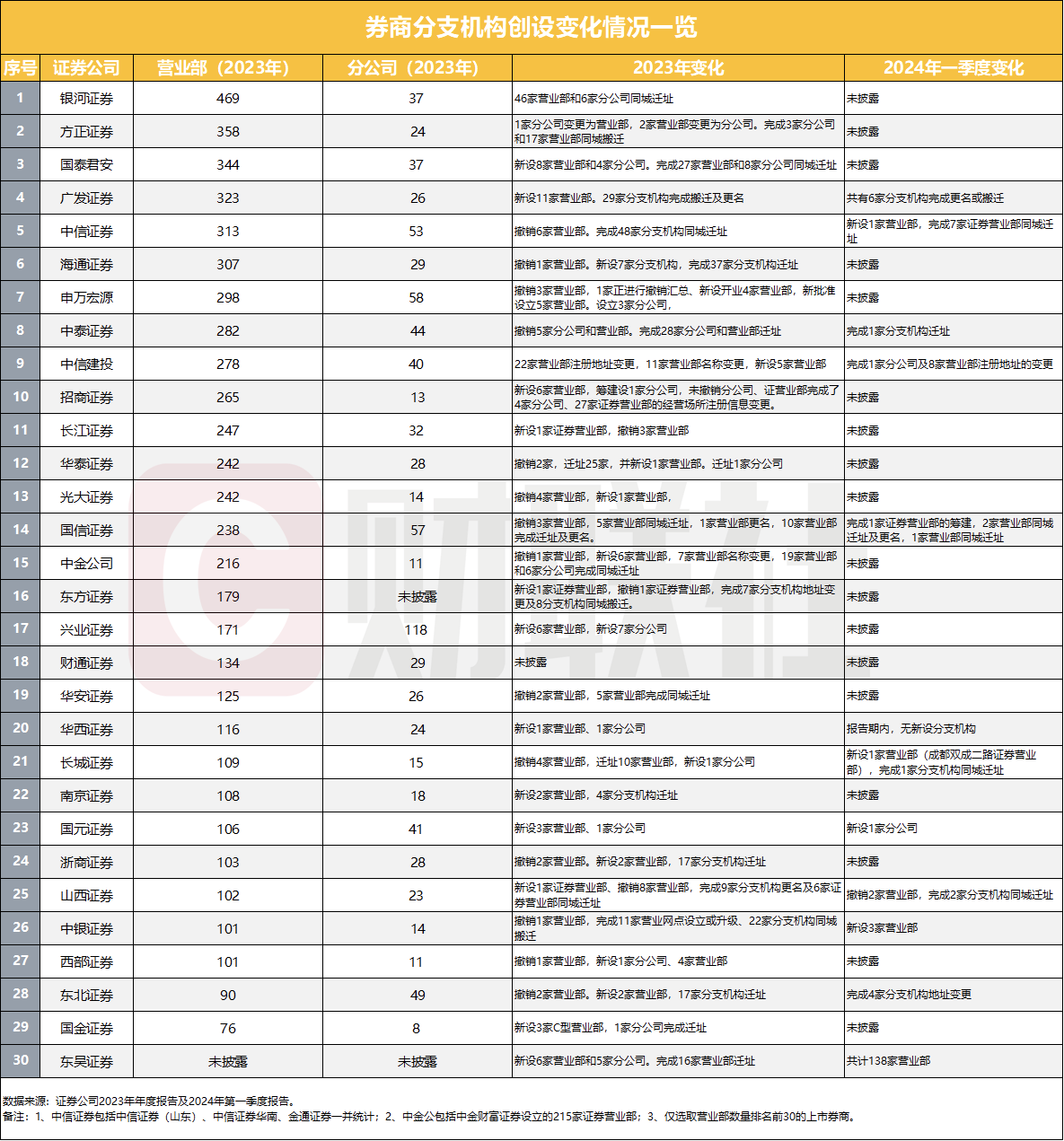Select the 营业部（2023年） column header
1064x1141 pixels.
click(227, 68)
